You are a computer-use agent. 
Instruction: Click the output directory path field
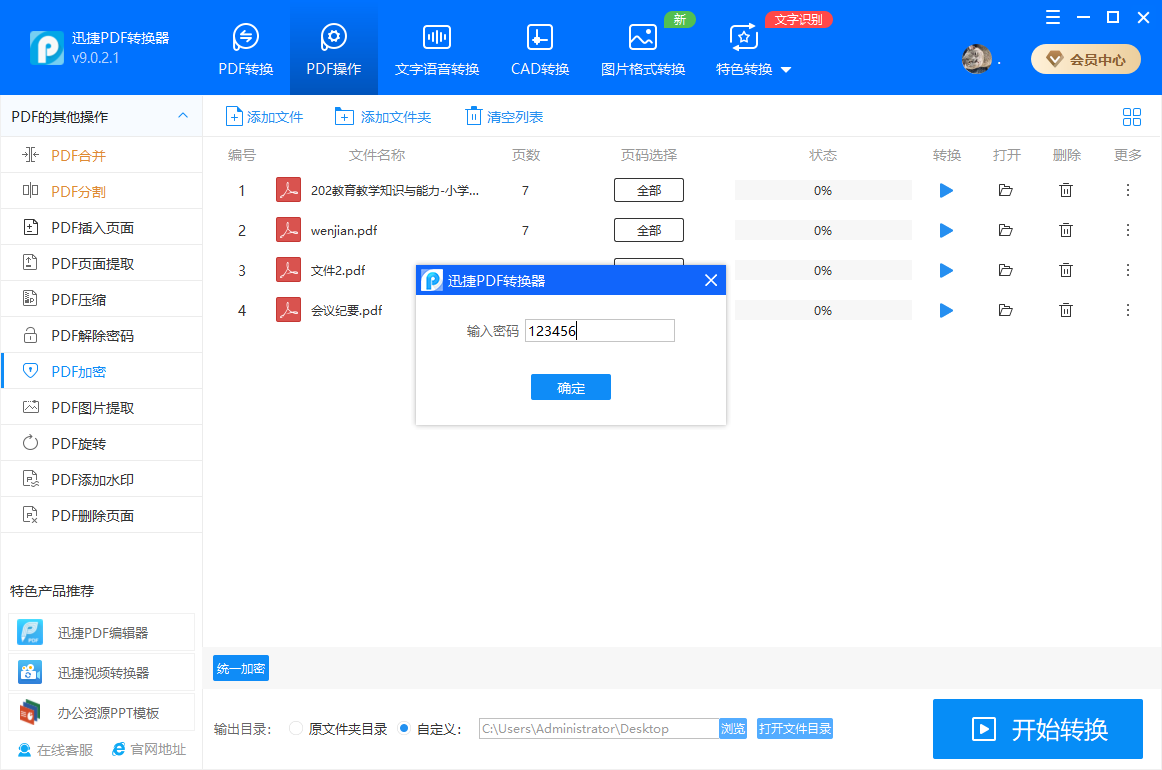[599, 728]
